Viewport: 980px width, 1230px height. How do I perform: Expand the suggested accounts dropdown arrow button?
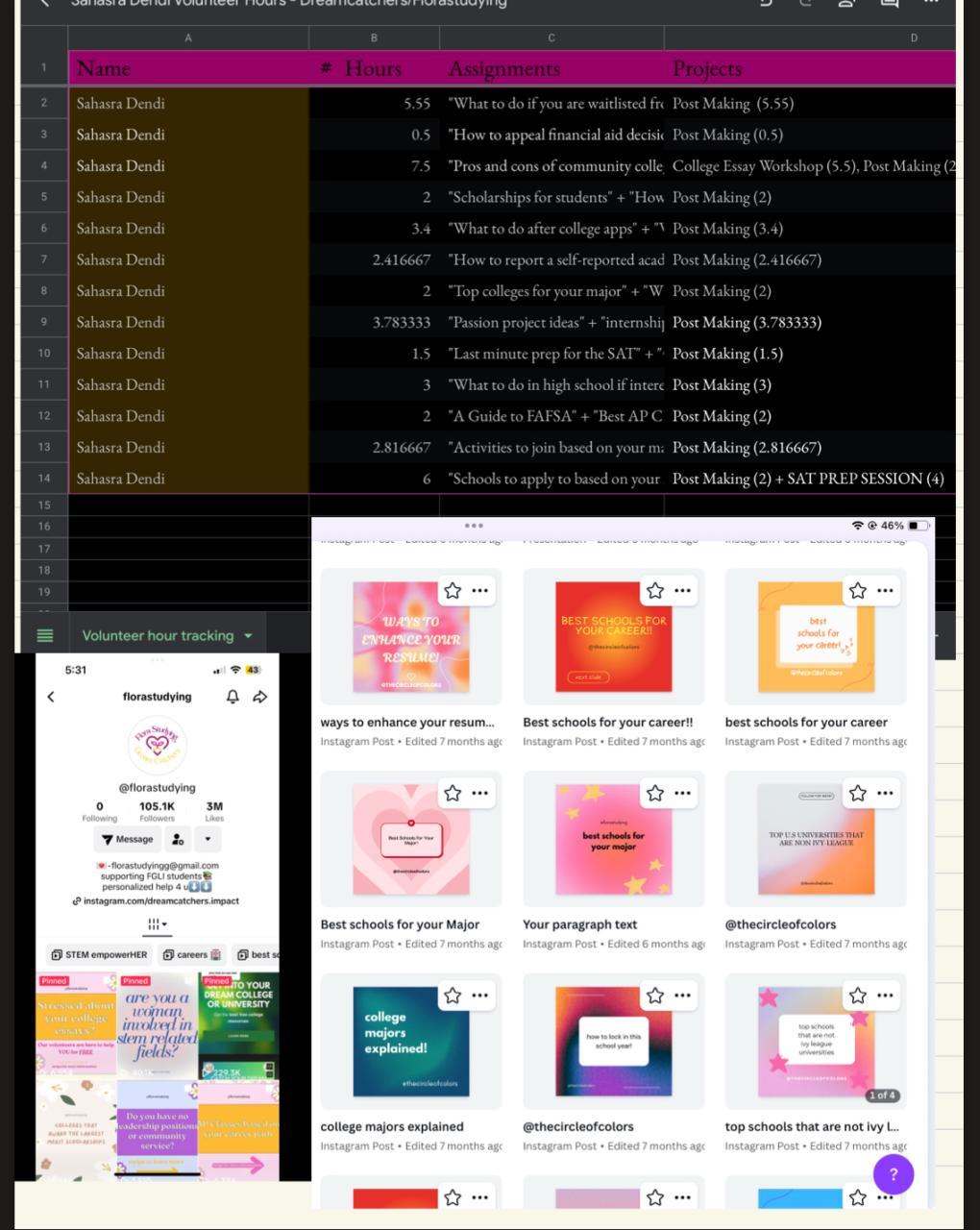[208, 839]
